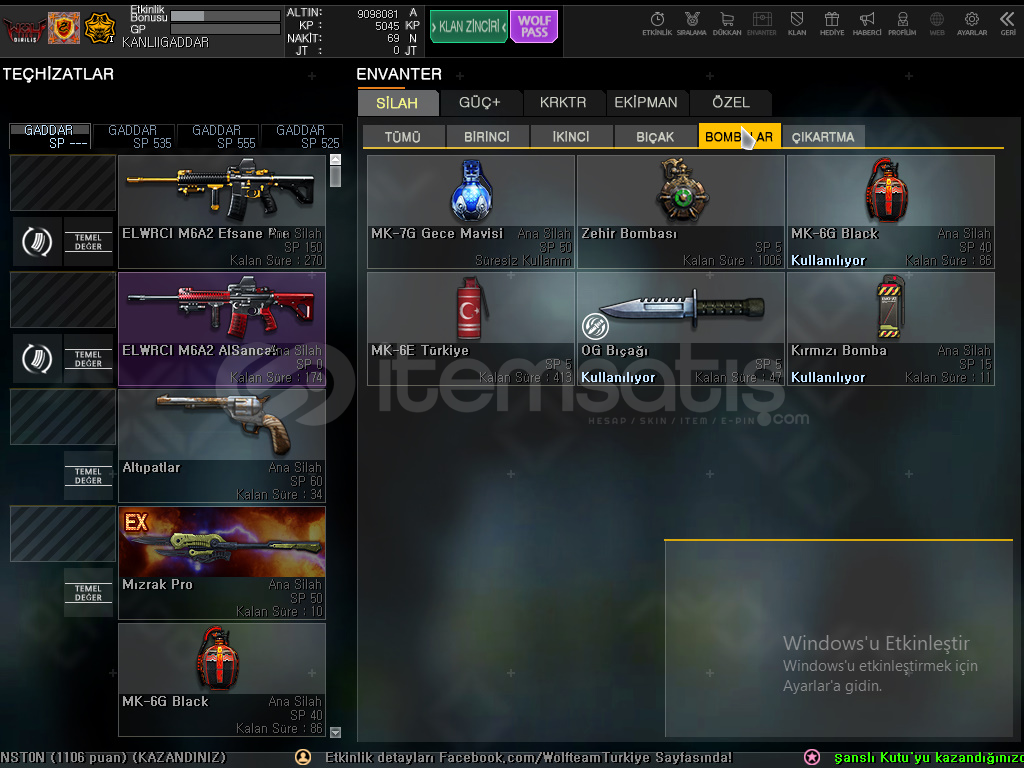Select the GADDAR SP 525 loadout tab
Screen dimensions: 1024x768
coord(301,136)
